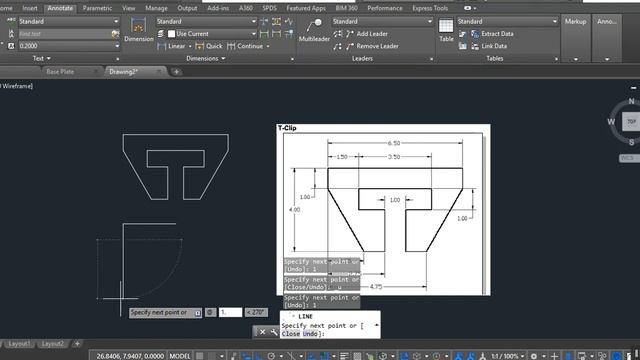
Task: Click the Table tool icon
Action: coord(446,26)
